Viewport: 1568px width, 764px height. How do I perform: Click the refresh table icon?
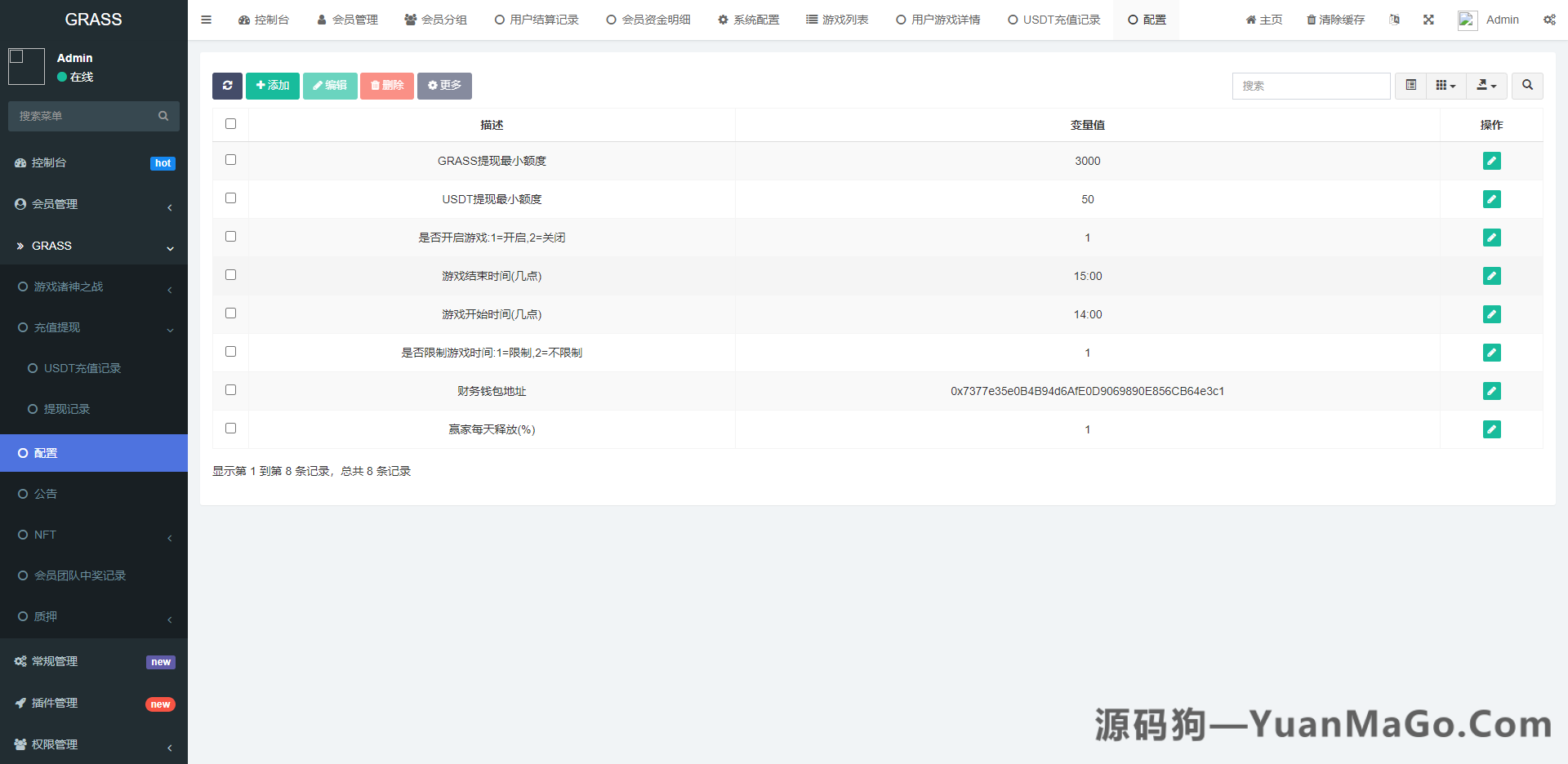point(227,86)
